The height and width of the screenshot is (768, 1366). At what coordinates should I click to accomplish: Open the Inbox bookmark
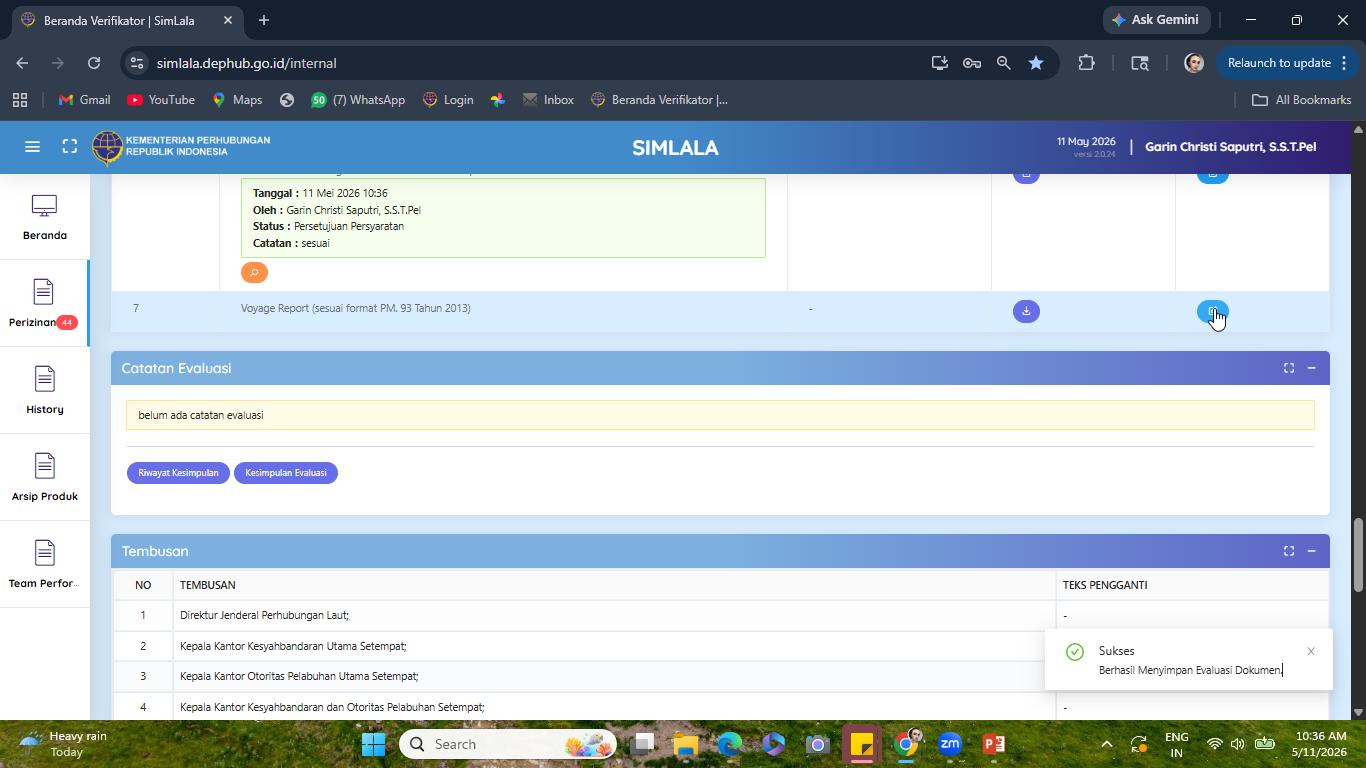(x=548, y=100)
